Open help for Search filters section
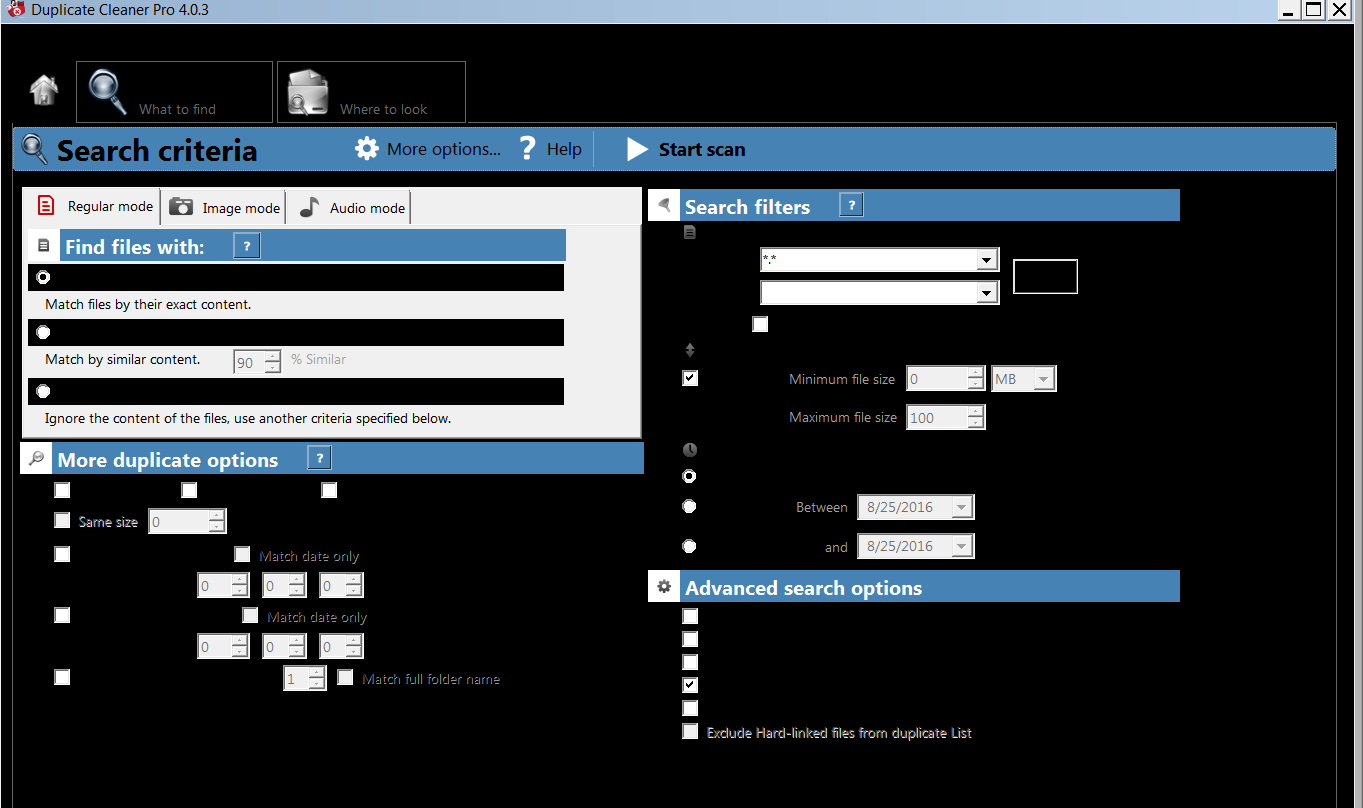 (x=851, y=206)
